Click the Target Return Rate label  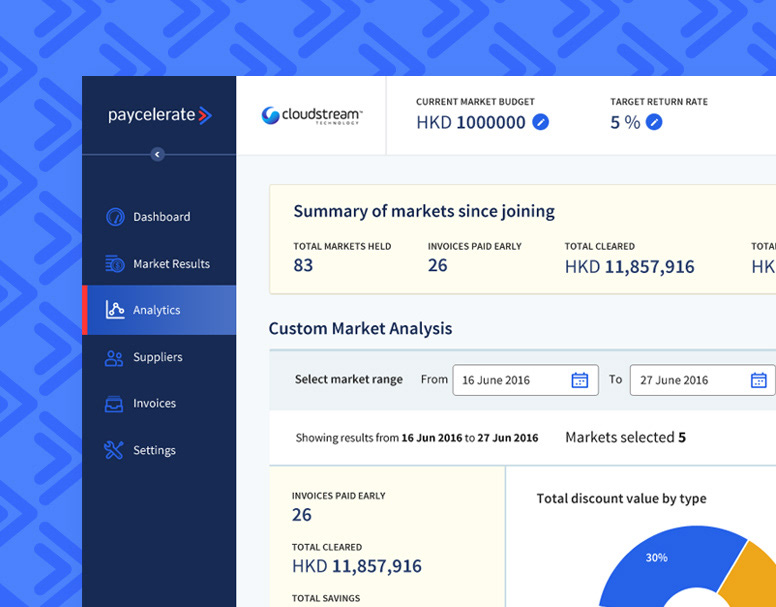[659, 102]
